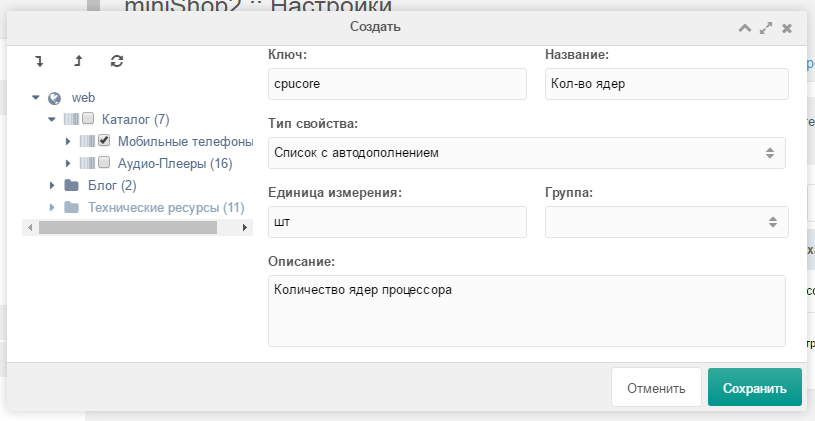
Task: Expand the Технические ресурсы folder
Action: tap(51, 207)
